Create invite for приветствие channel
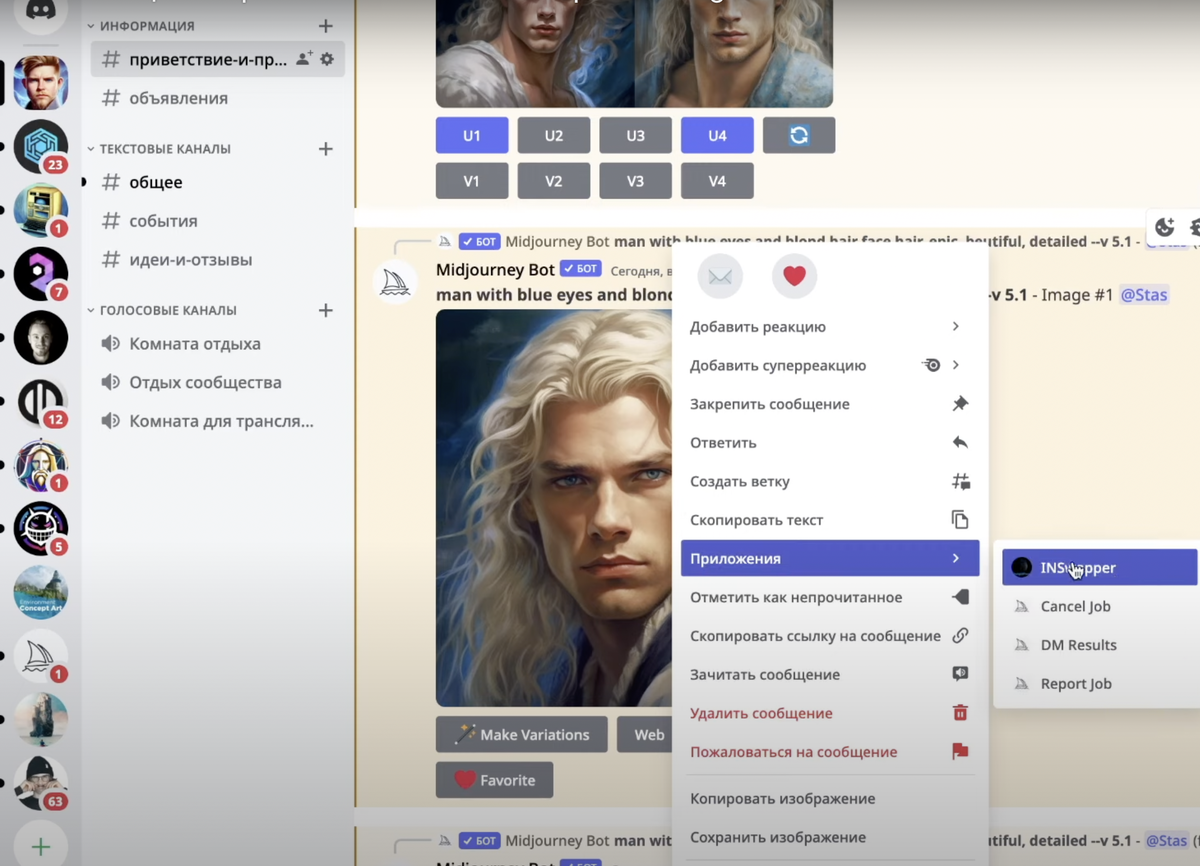Screen dimensions: 1200x866 click(304, 59)
